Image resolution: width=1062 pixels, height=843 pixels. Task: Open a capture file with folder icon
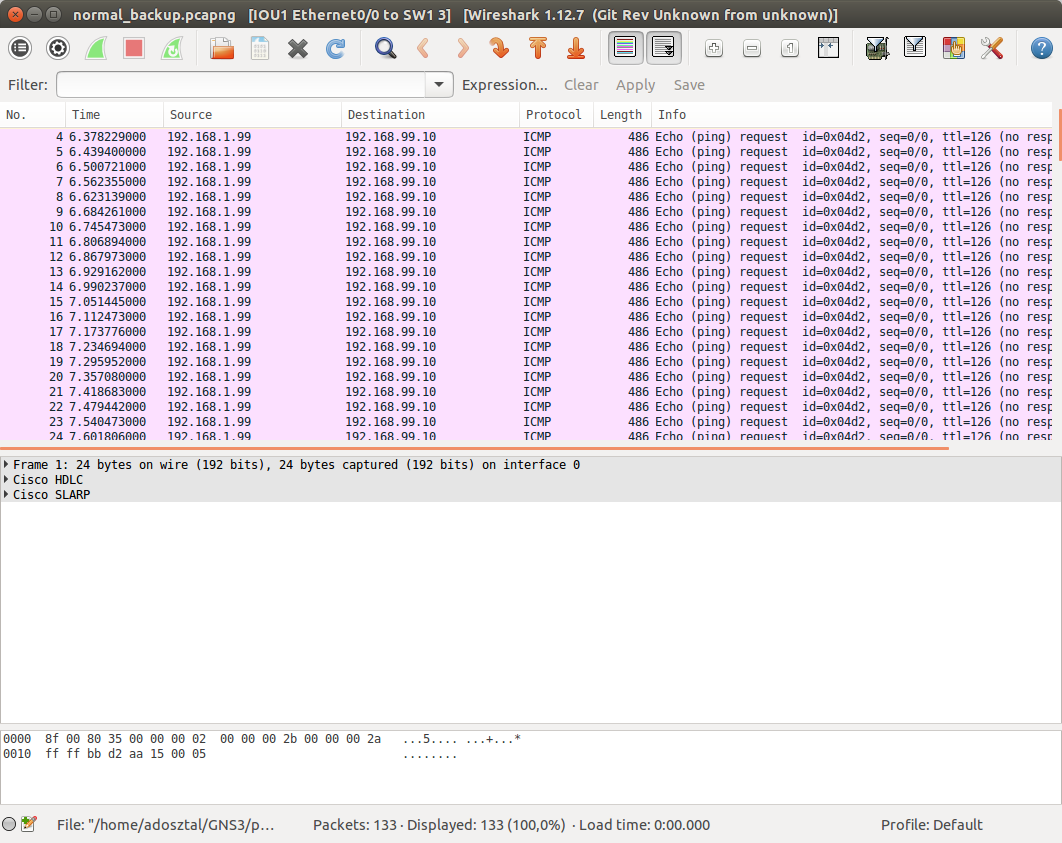click(x=221, y=48)
